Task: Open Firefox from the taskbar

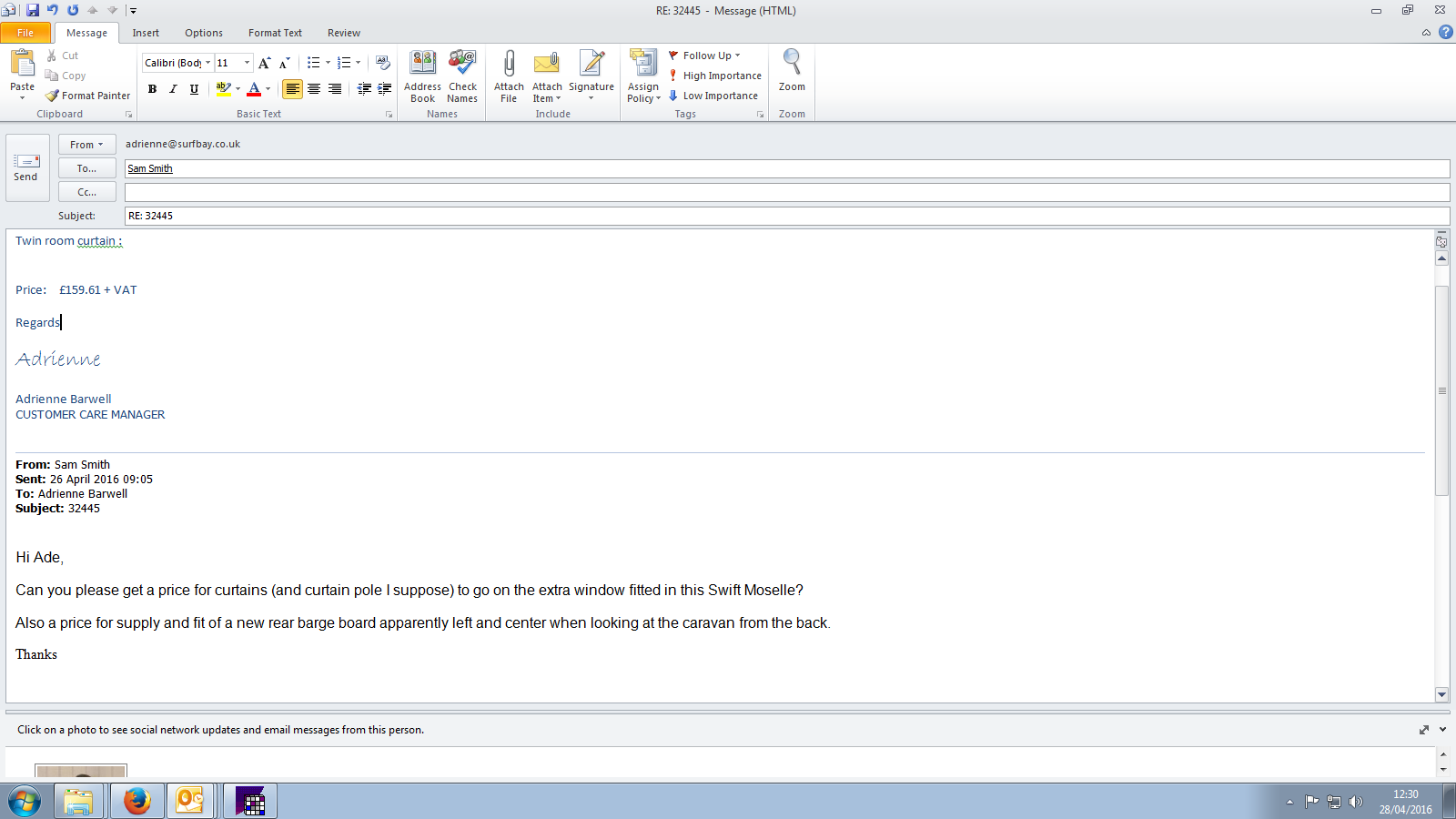Action: tap(137, 801)
